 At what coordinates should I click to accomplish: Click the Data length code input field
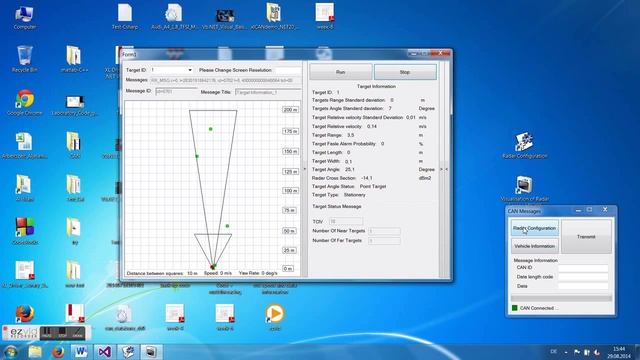point(583,277)
